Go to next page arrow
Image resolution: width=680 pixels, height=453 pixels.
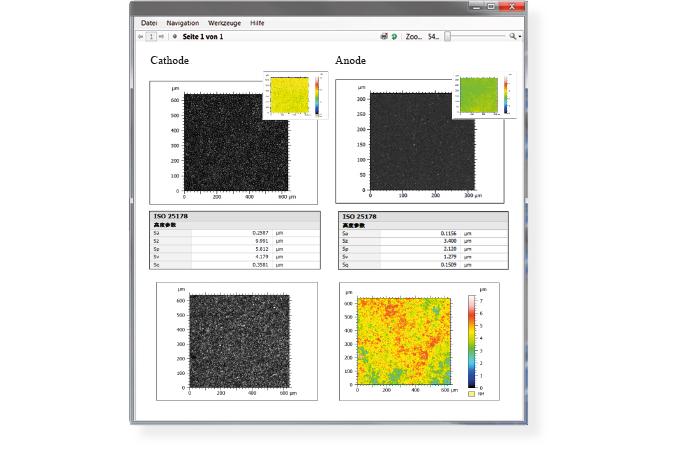(x=161, y=37)
